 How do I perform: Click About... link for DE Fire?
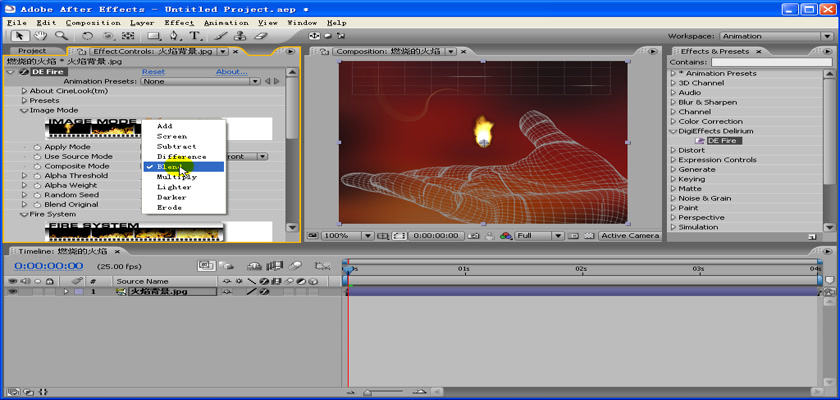click(x=231, y=72)
